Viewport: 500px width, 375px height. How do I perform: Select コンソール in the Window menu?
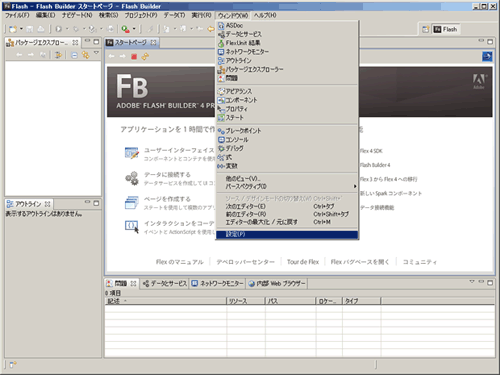287,140
